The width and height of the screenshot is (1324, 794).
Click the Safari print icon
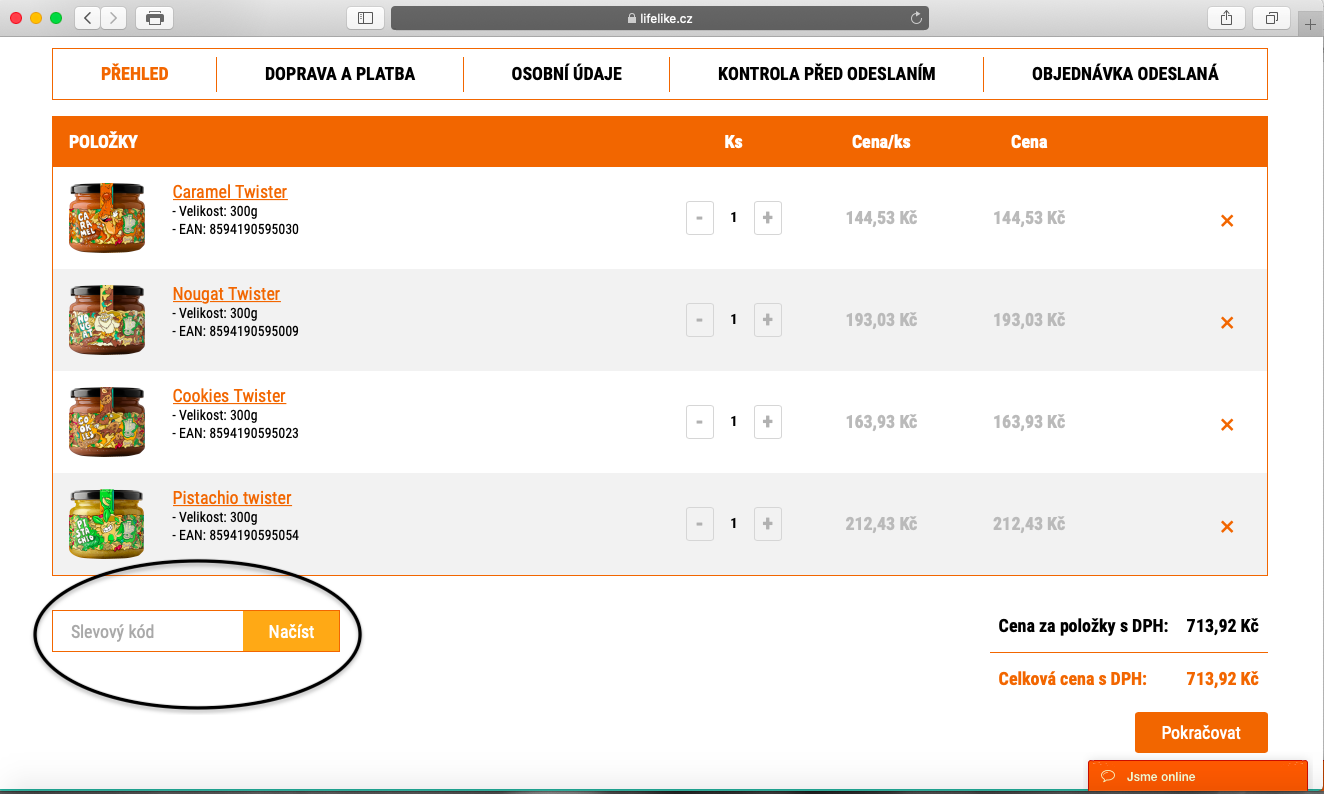(154, 18)
